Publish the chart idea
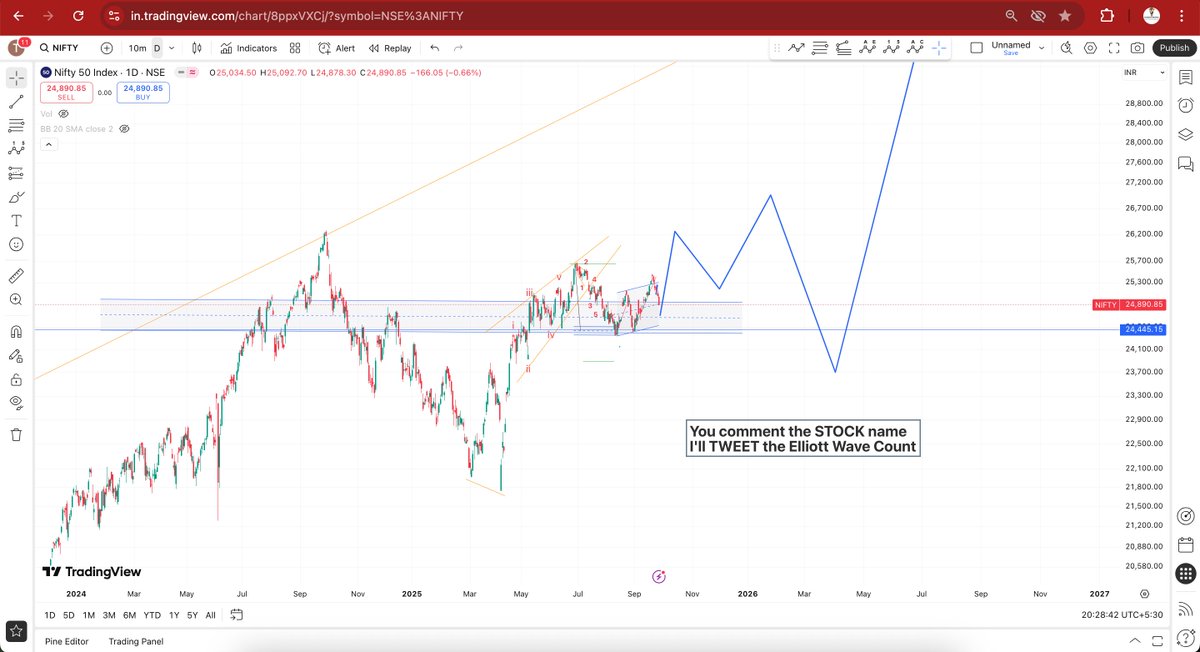 coord(1172,48)
